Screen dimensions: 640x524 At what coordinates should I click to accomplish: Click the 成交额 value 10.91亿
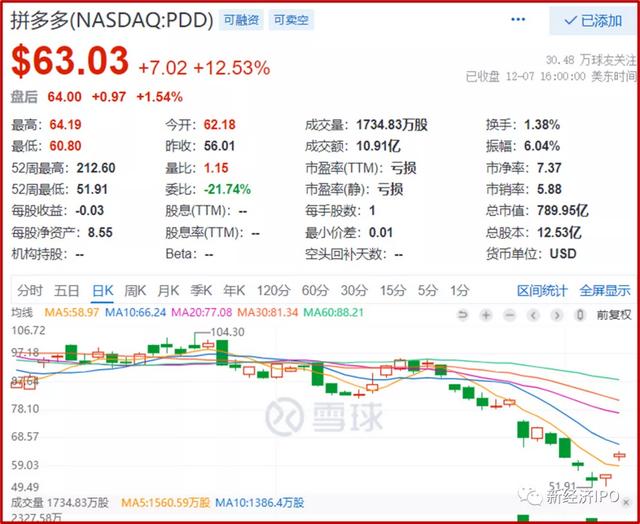coord(378,146)
